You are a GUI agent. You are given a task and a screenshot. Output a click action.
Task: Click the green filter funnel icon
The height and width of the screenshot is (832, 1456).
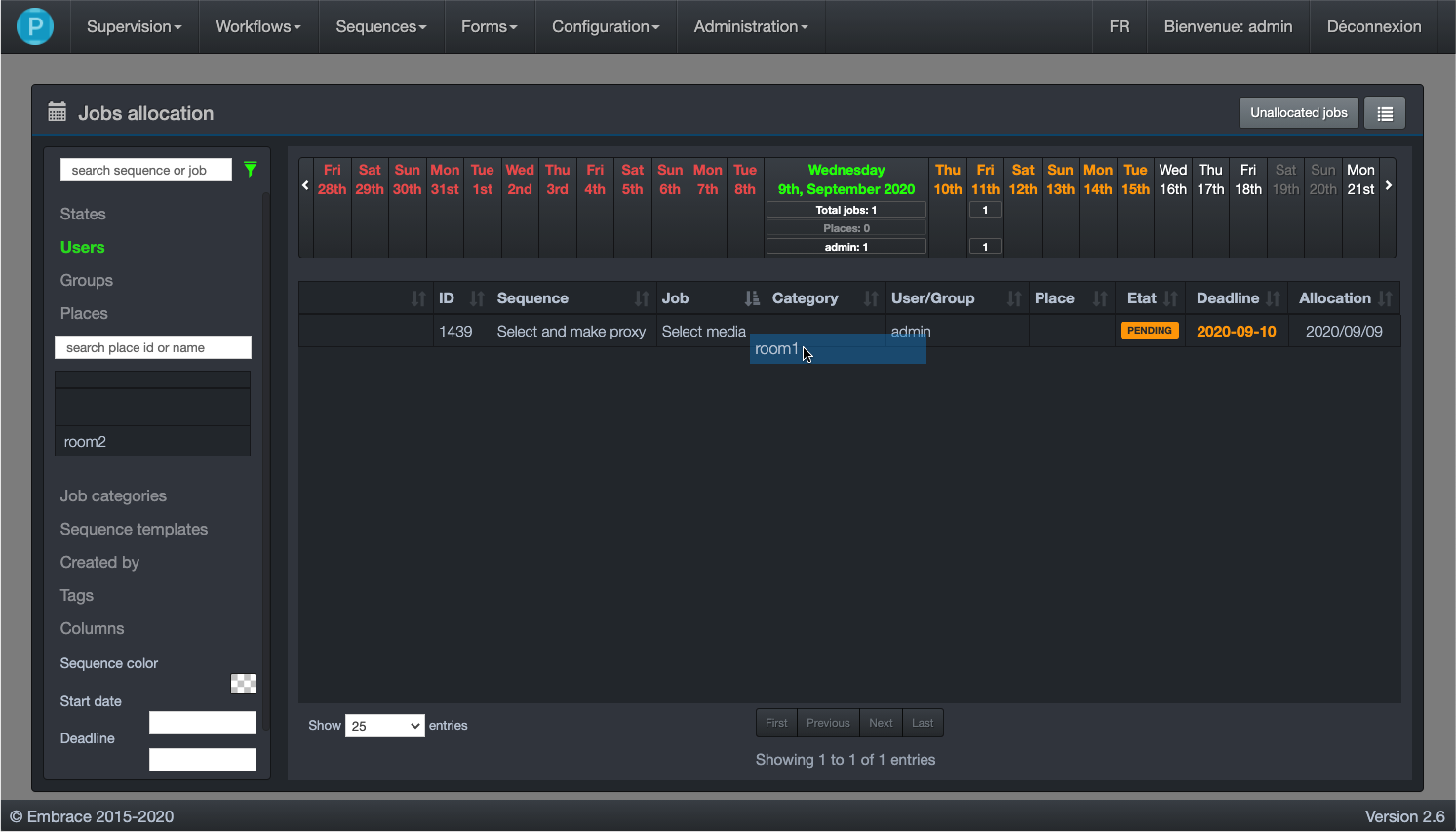(251, 170)
